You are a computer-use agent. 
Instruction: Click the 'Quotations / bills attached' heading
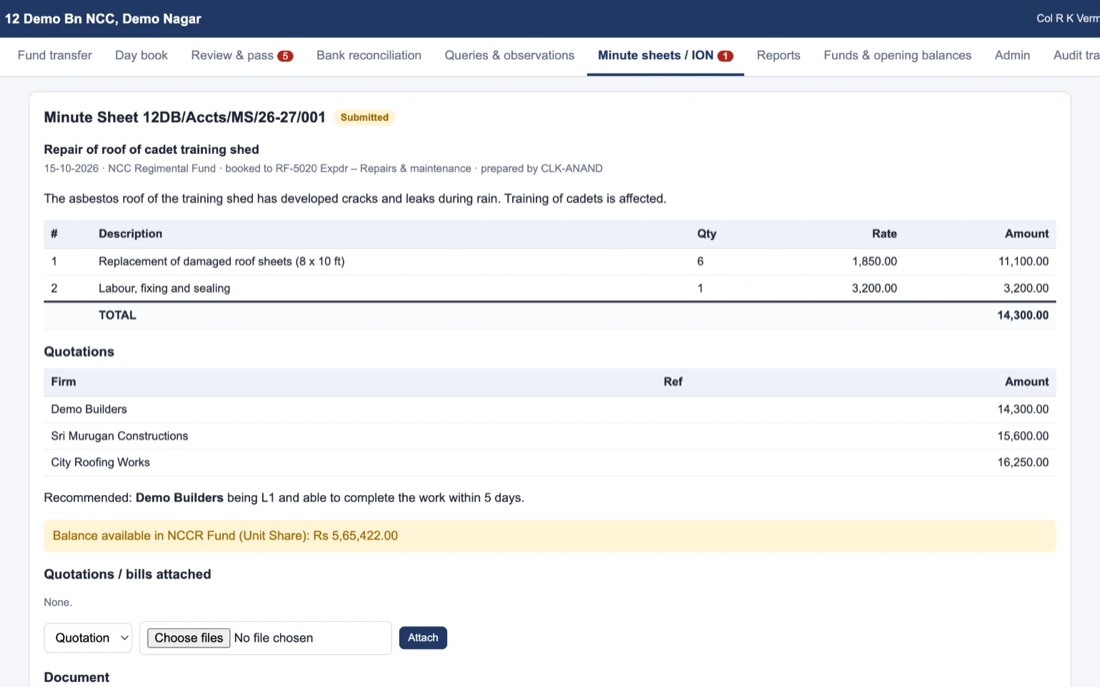tap(127, 574)
